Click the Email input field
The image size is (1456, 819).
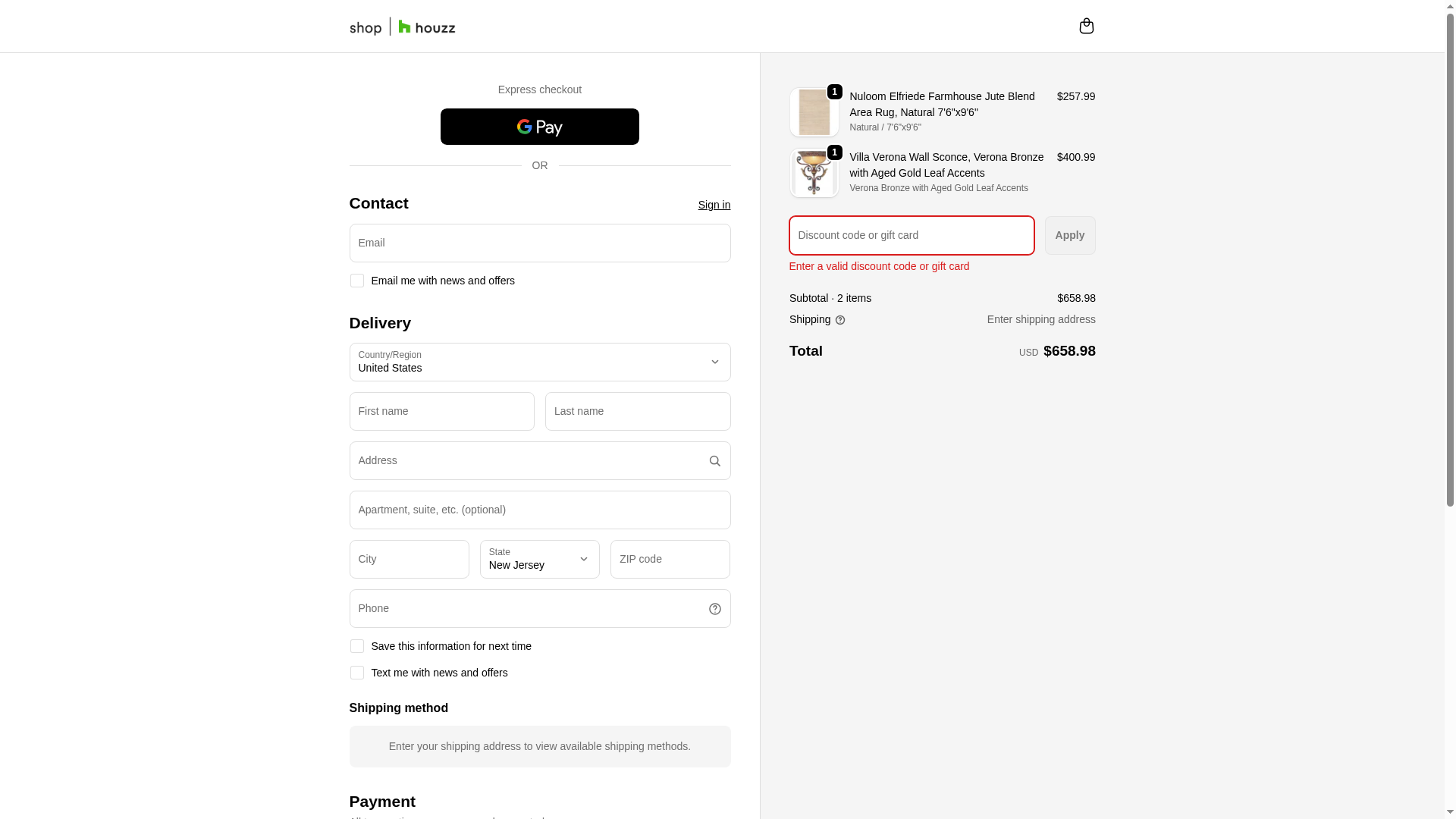point(539,243)
